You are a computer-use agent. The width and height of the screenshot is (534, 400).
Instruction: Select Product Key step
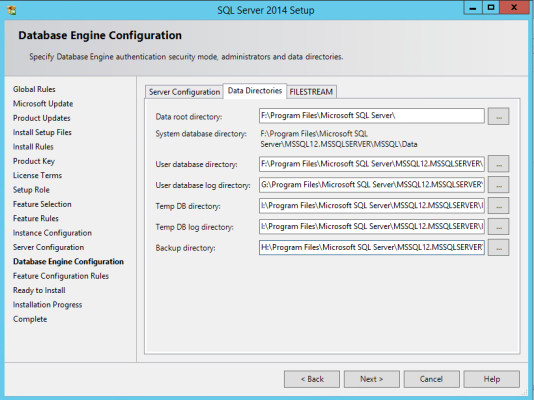34,161
